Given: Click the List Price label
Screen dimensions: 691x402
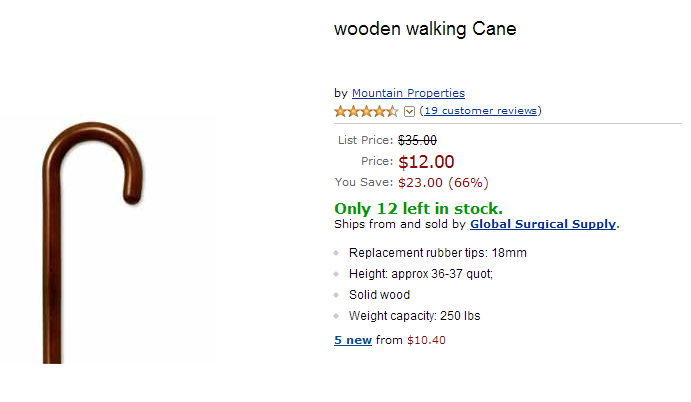Looking at the screenshot, I should [366, 140].
